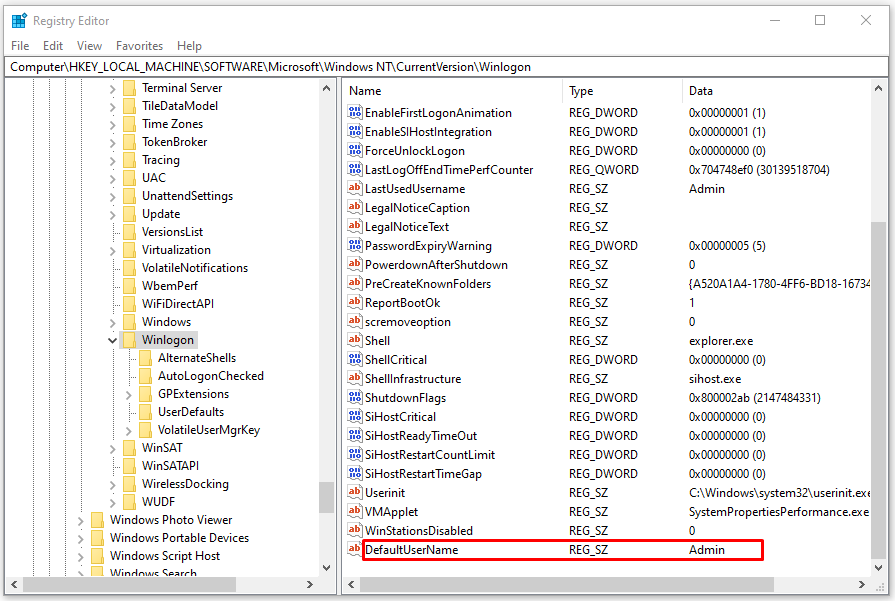Click the string icon beside PowerdownAfterShutdown
The height and width of the screenshot is (601, 895).
[354, 264]
